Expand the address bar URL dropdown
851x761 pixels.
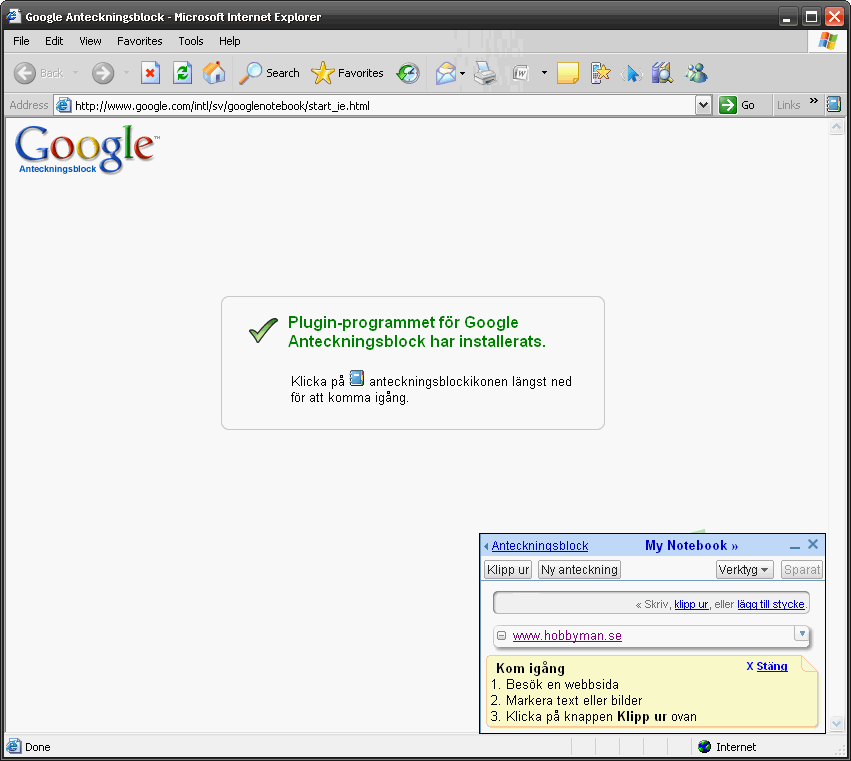[703, 105]
